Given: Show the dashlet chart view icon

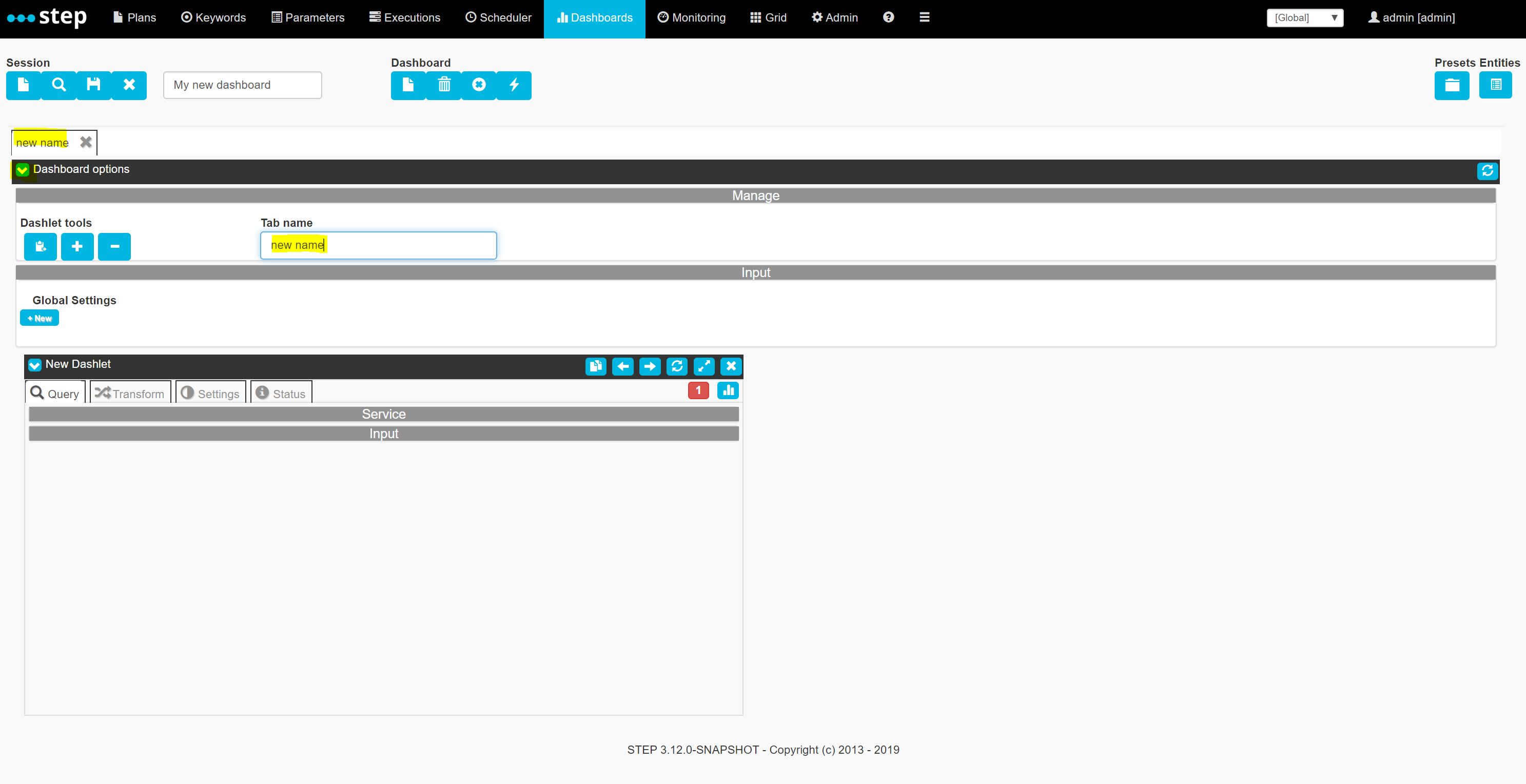Looking at the screenshot, I should coord(728,390).
